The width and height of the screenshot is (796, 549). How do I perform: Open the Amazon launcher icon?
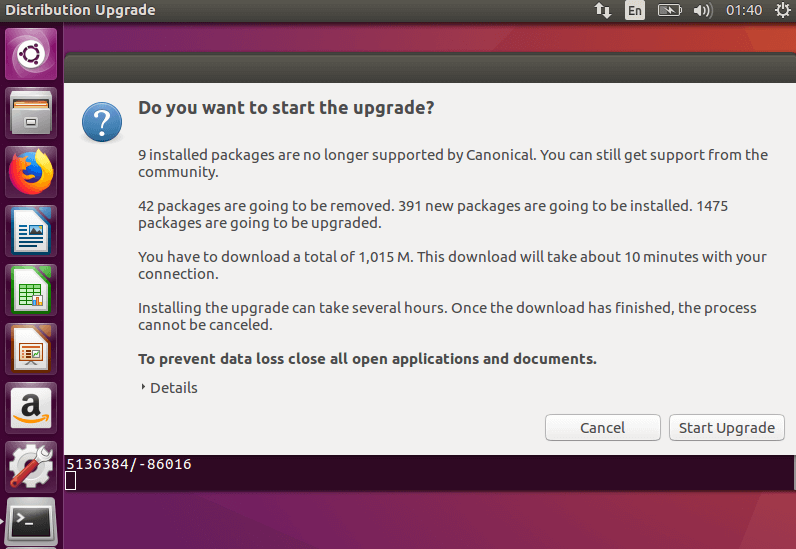click(x=31, y=407)
